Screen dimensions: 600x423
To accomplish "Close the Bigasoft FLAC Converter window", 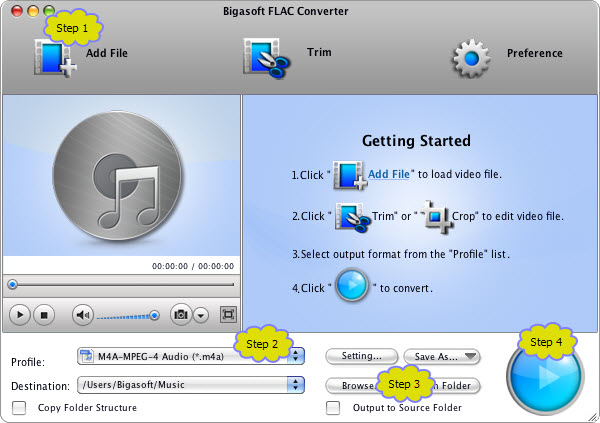I will pos(17,11).
